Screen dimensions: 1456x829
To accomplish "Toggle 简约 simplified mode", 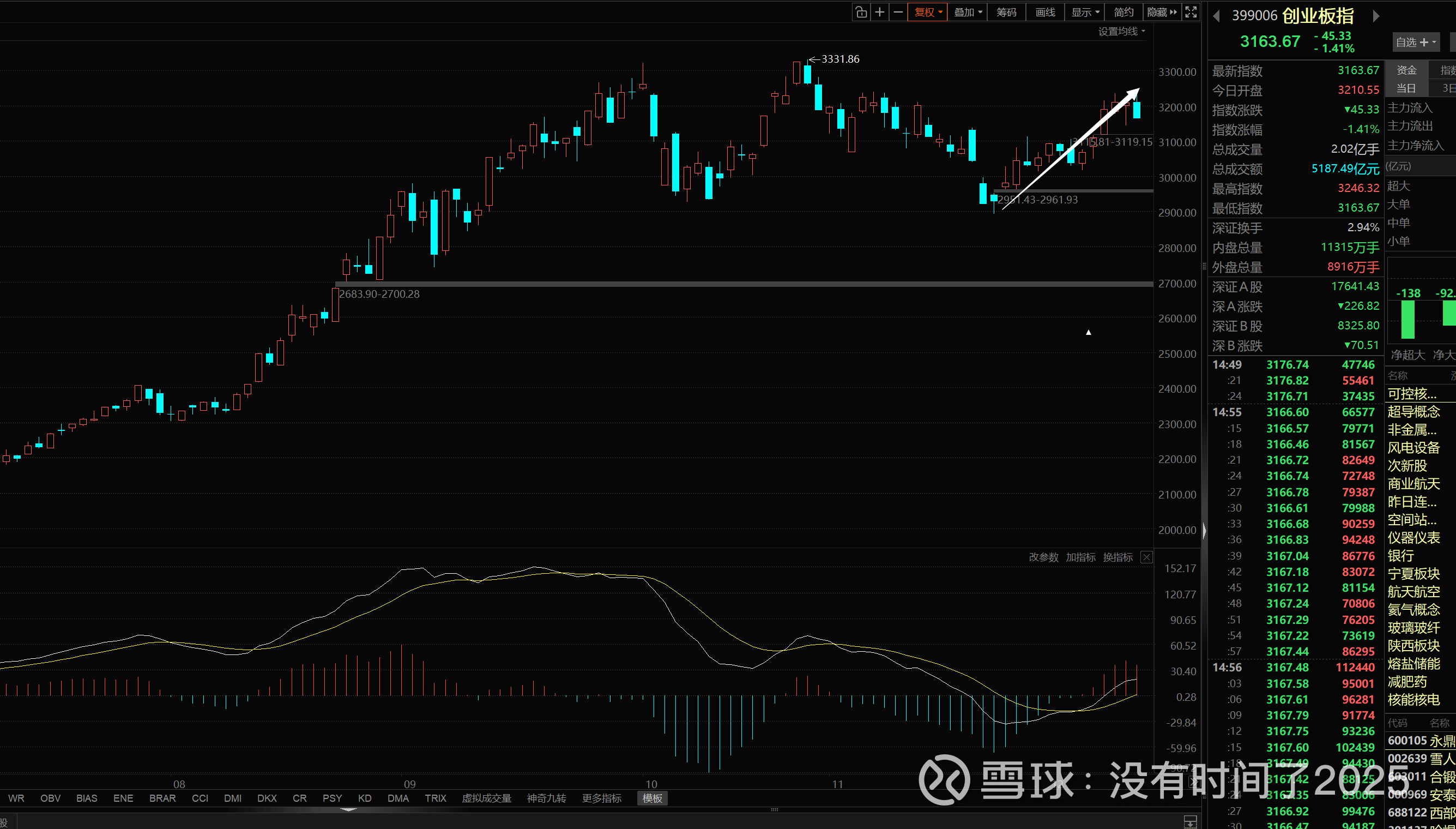I will click(1123, 12).
